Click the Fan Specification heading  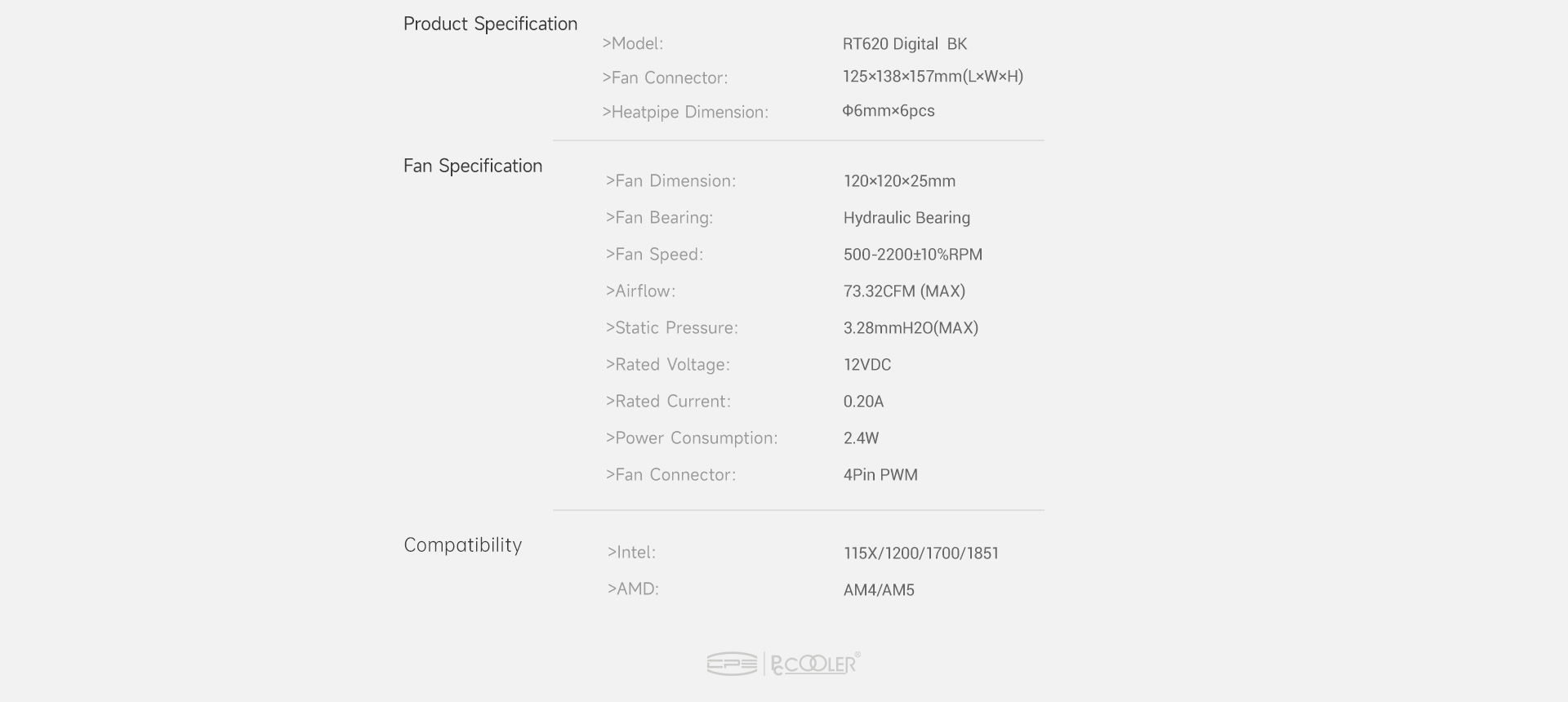point(473,167)
